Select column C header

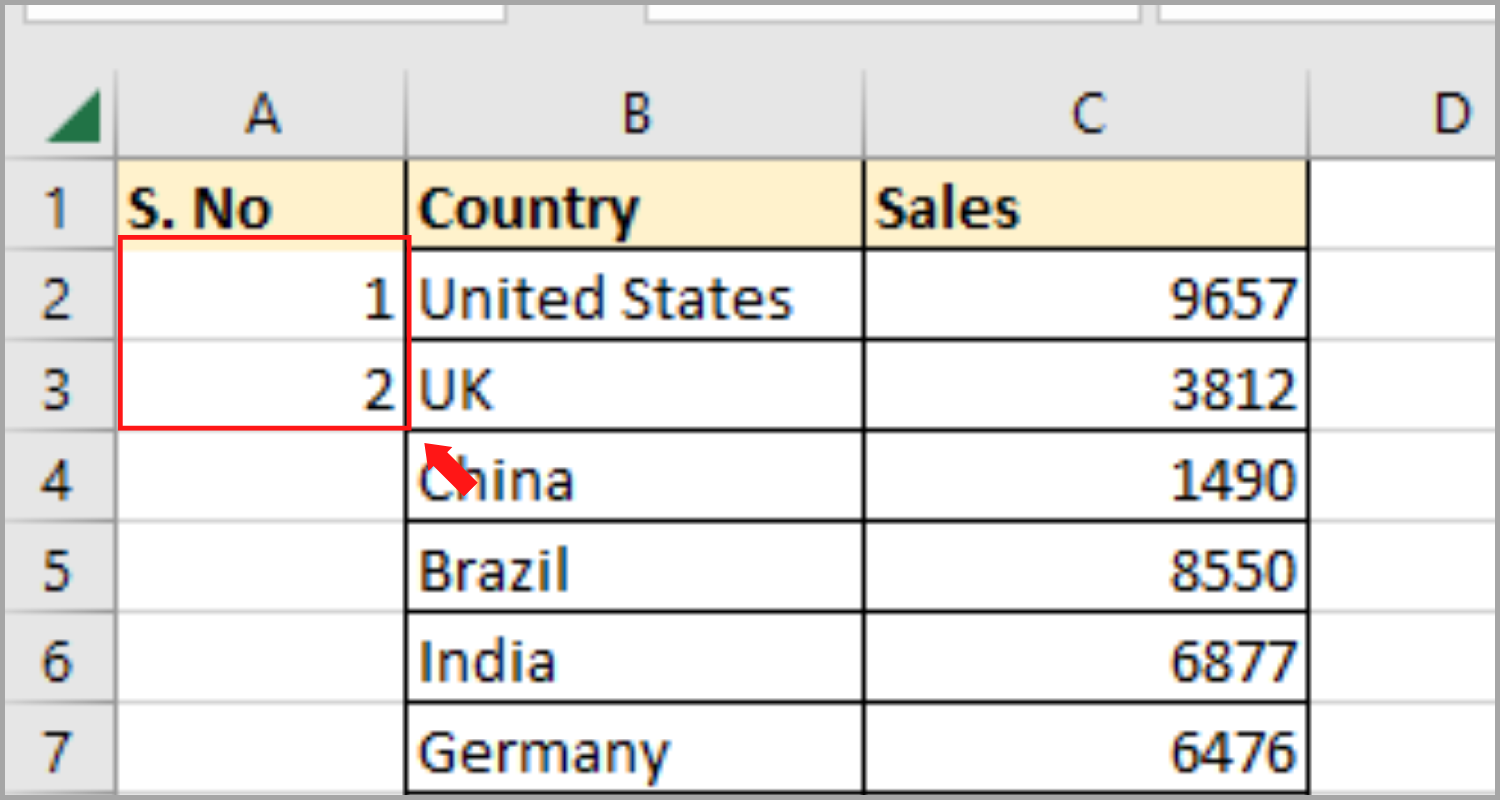pos(1086,114)
